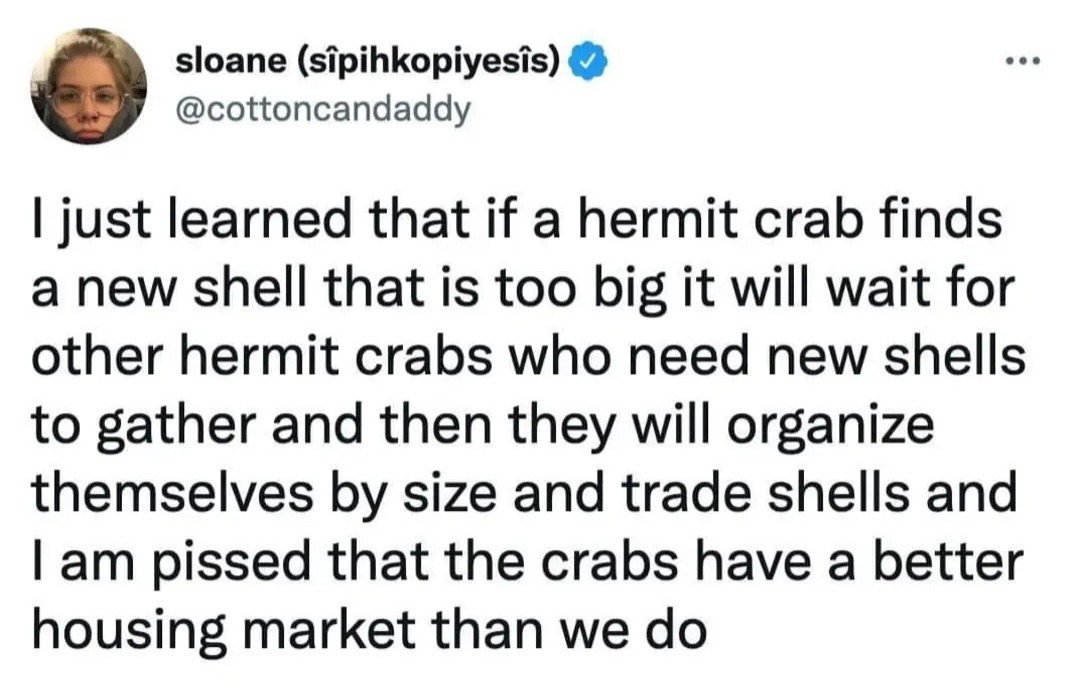Open sloane's profile picture
Viewport: 1080px width, 686px height.
click(89, 86)
